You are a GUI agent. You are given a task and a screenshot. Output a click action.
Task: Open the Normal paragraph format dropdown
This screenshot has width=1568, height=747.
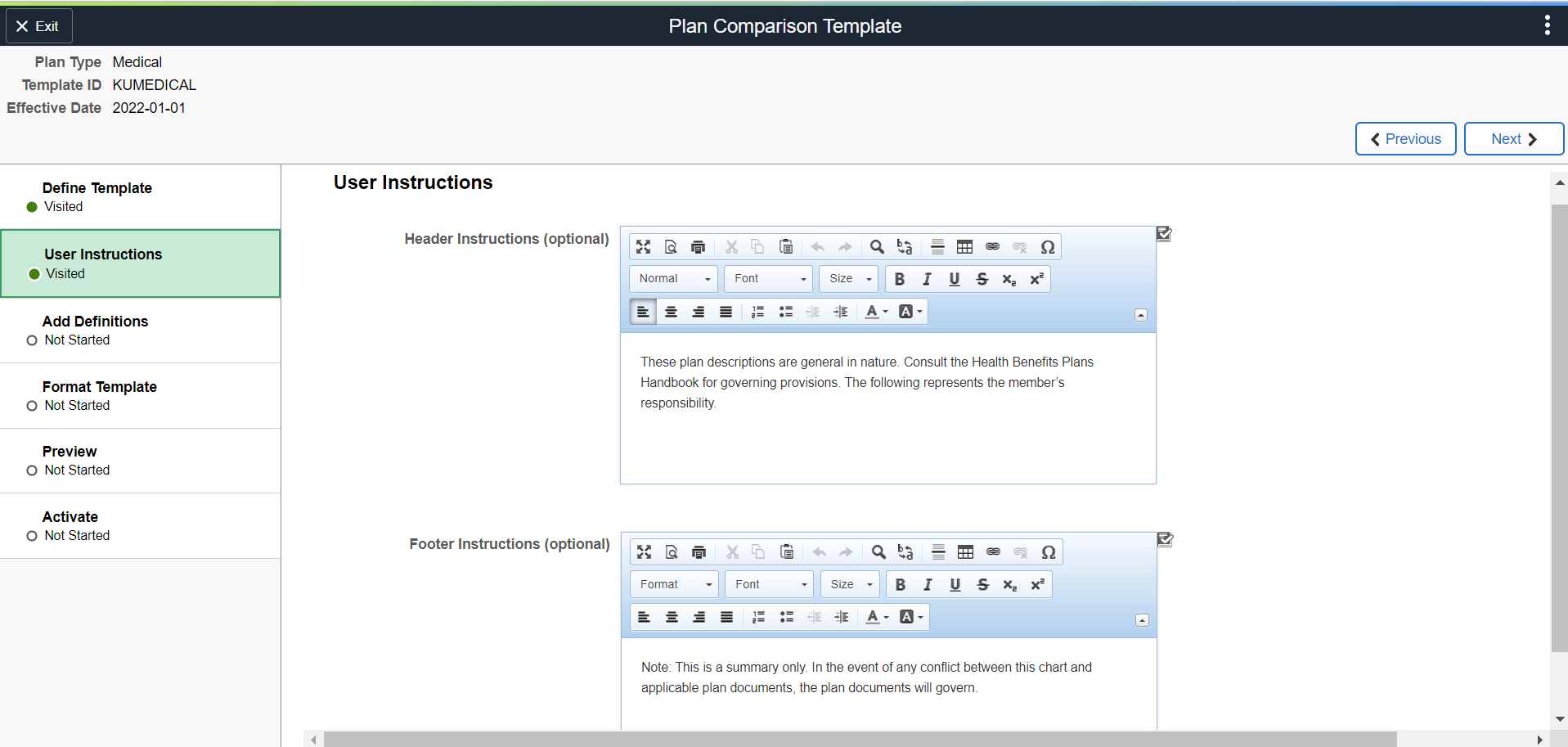[674, 279]
